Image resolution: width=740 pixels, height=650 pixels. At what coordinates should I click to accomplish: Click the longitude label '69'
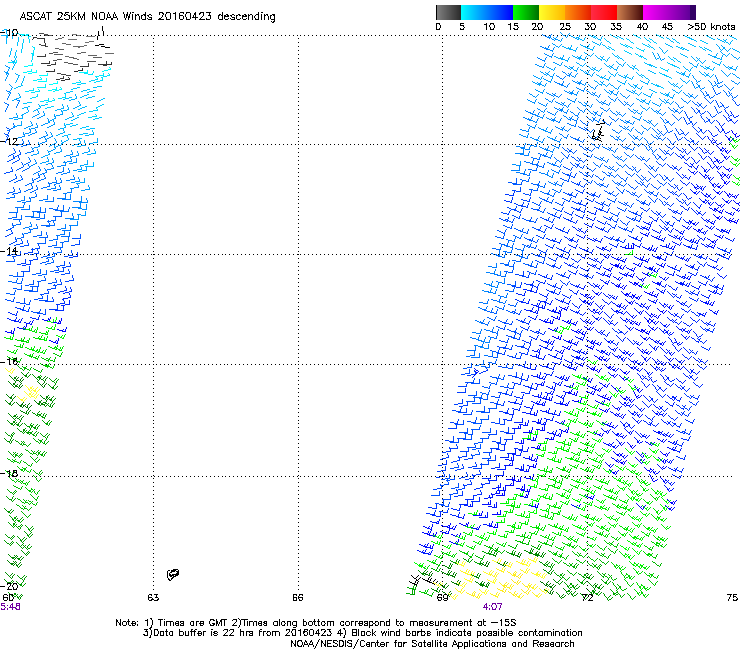(x=442, y=598)
